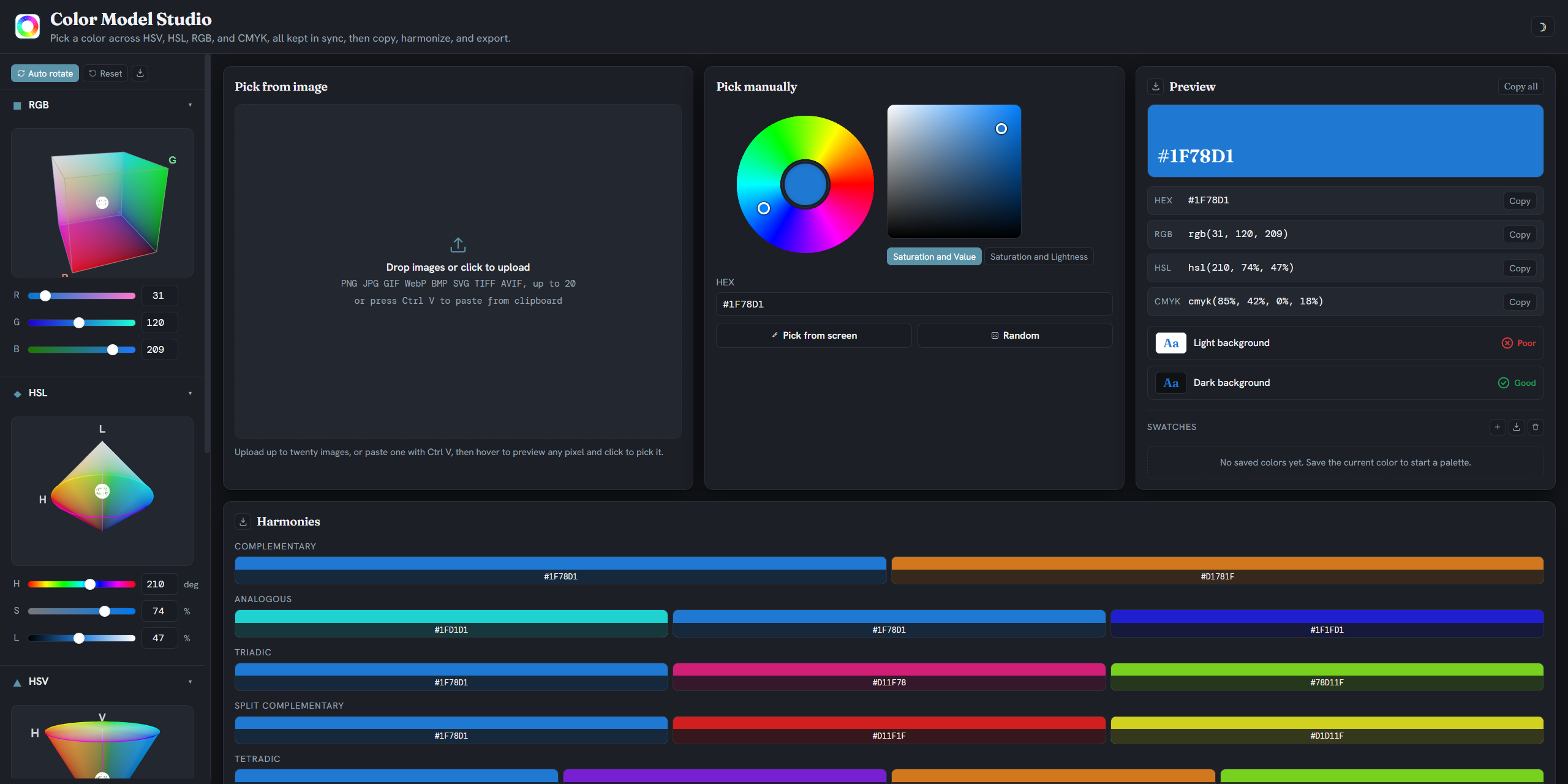Click the download icon beside Preview heading
Image resolution: width=1568 pixels, height=784 pixels.
1156,86
